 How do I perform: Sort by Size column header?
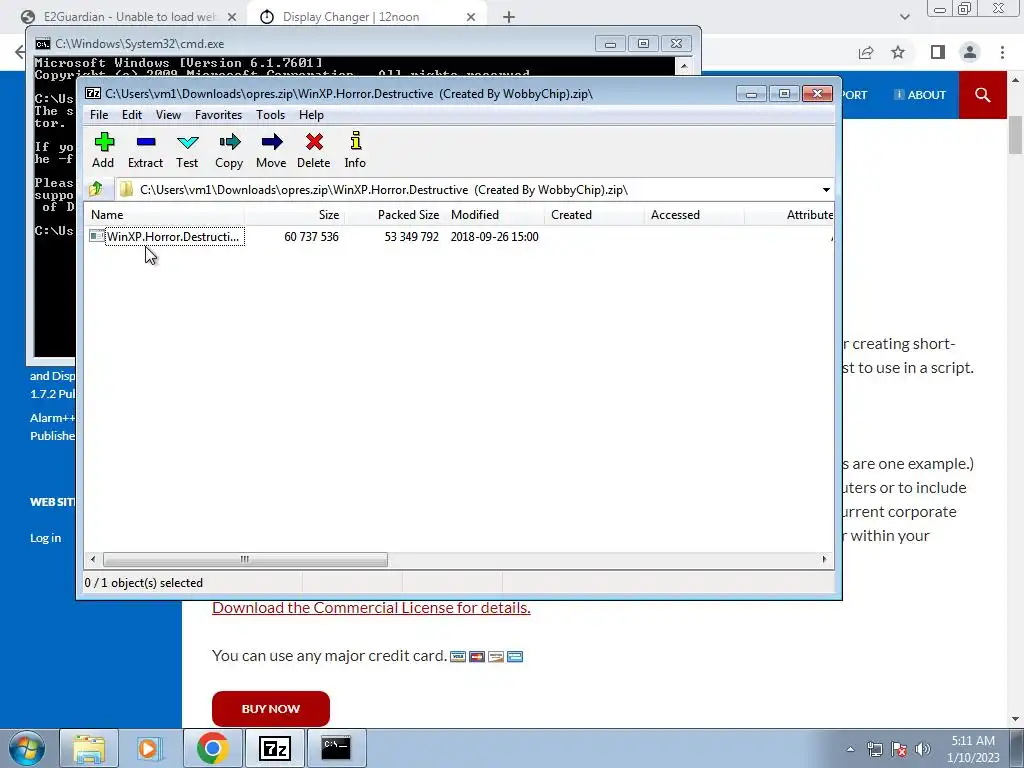[295, 215]
